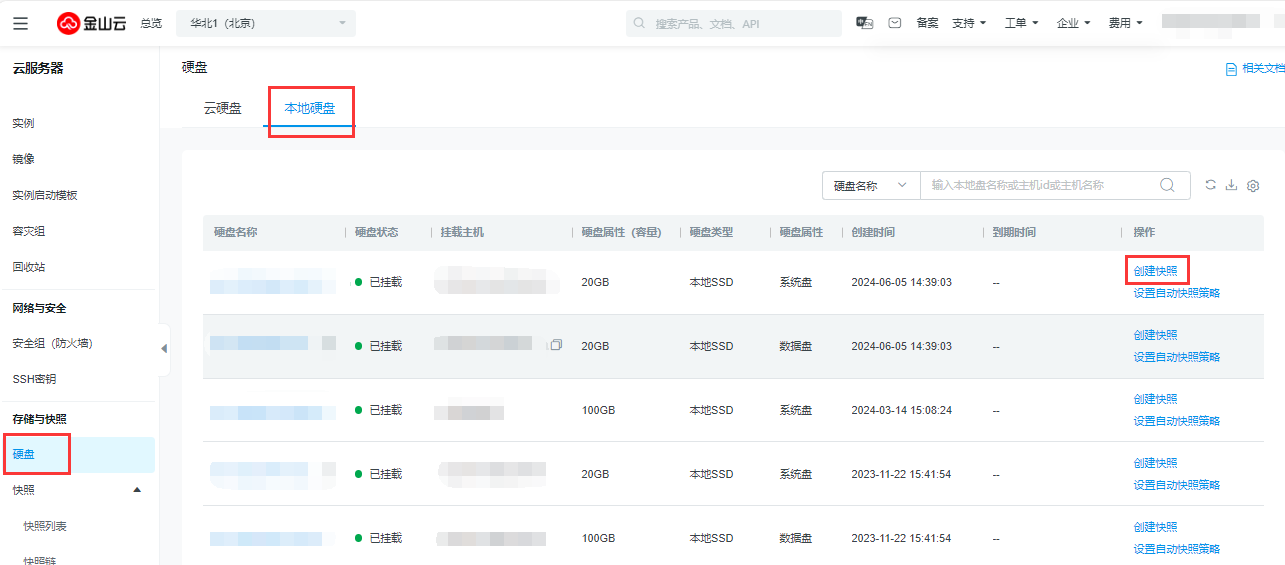Open table column settings gear

point(1253,186)
